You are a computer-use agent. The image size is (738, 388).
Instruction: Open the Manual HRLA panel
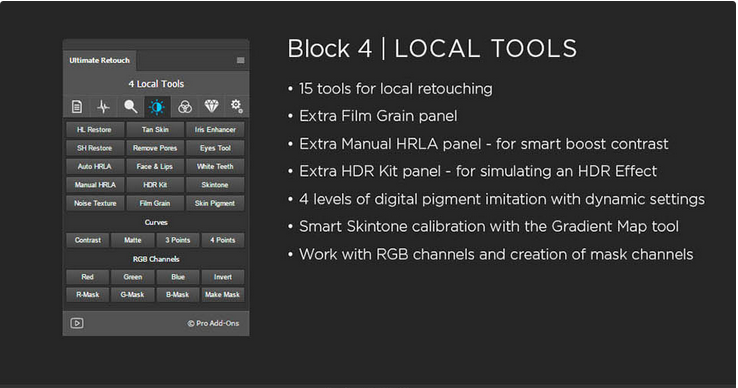pos(95,185)
